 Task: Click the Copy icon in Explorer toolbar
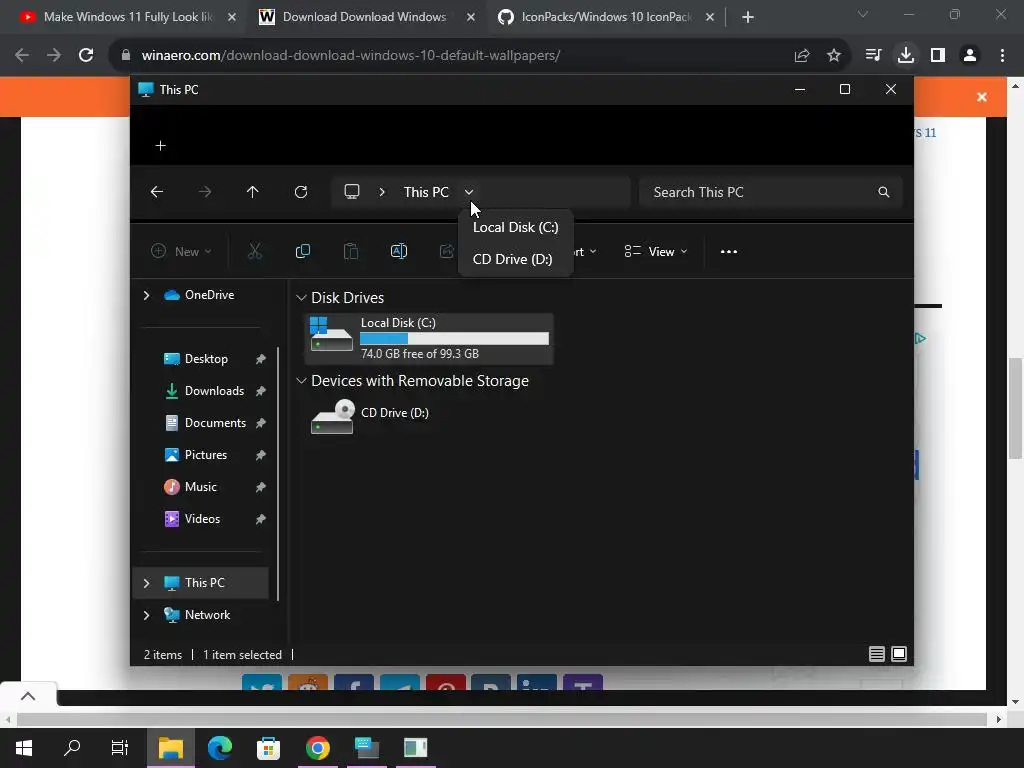pos(302,251)
